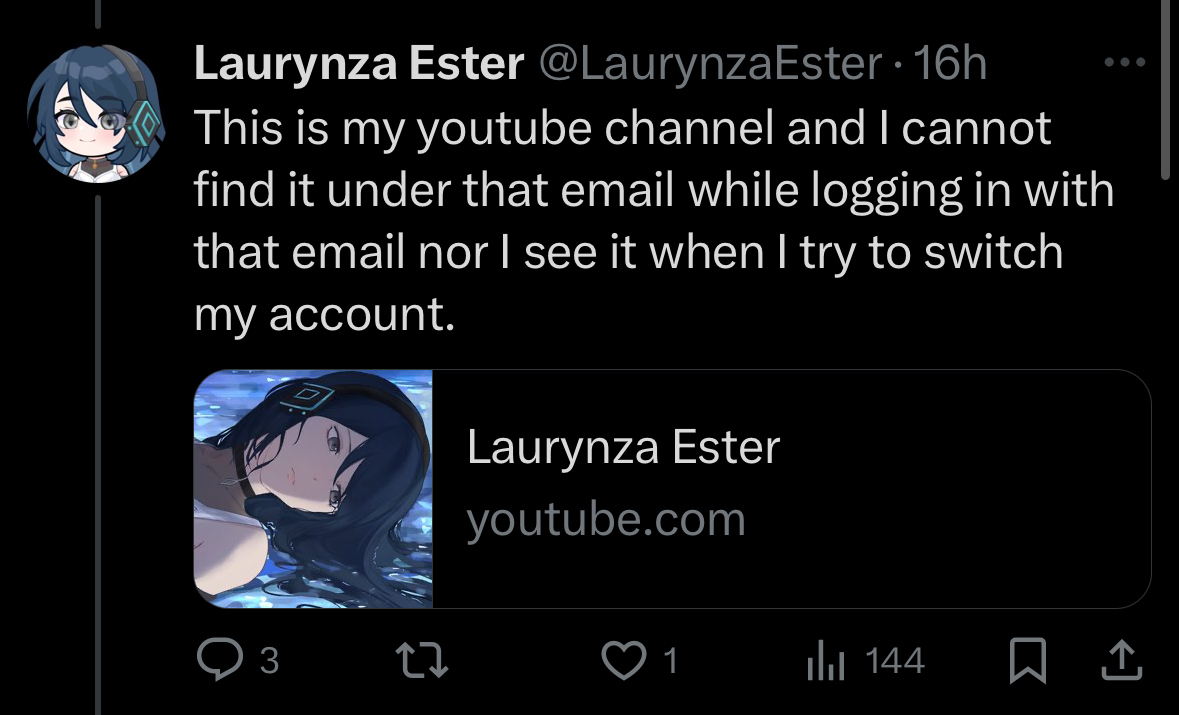Screen dimensions: 1179x715
Task: Open the three-dot more options menu
Action: 1123,63
